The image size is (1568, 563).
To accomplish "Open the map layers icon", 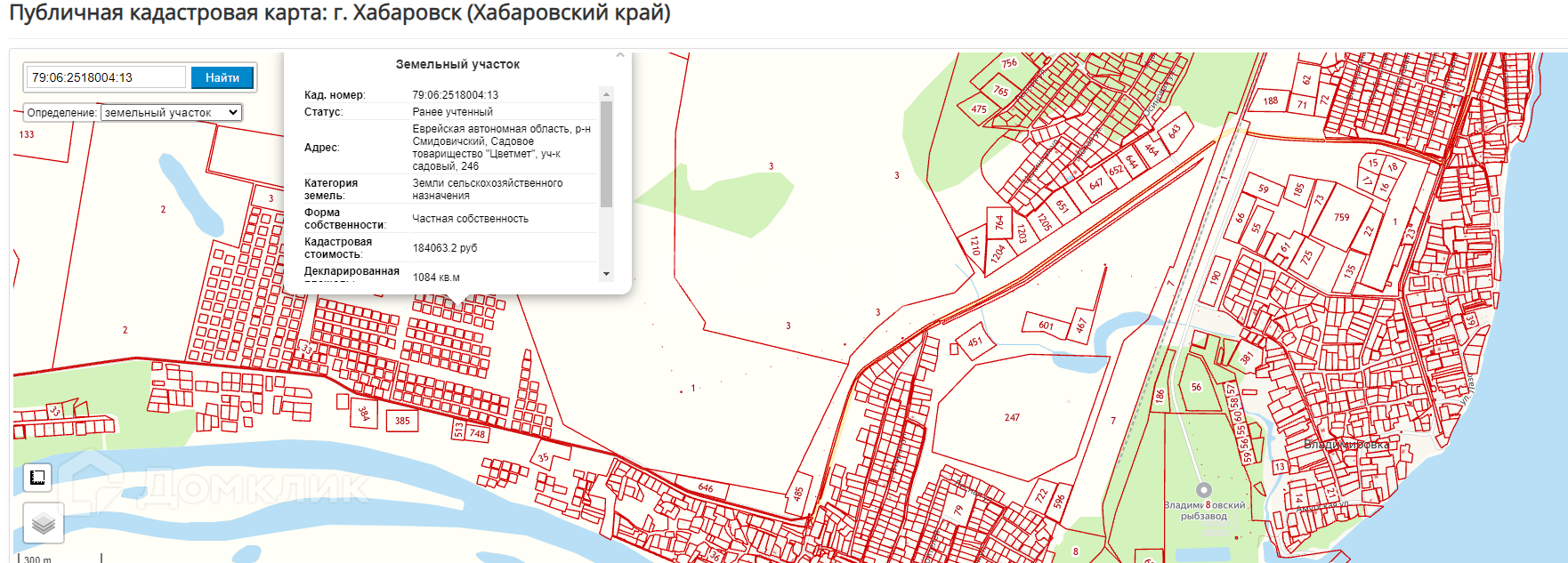I will pos(44,523).
